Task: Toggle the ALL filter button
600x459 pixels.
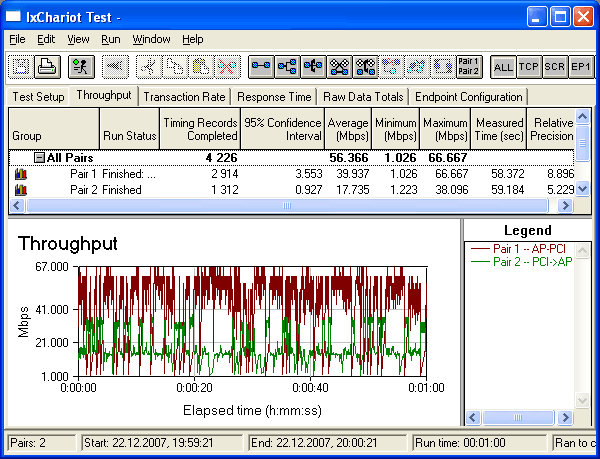Action: tap(503, 67)
